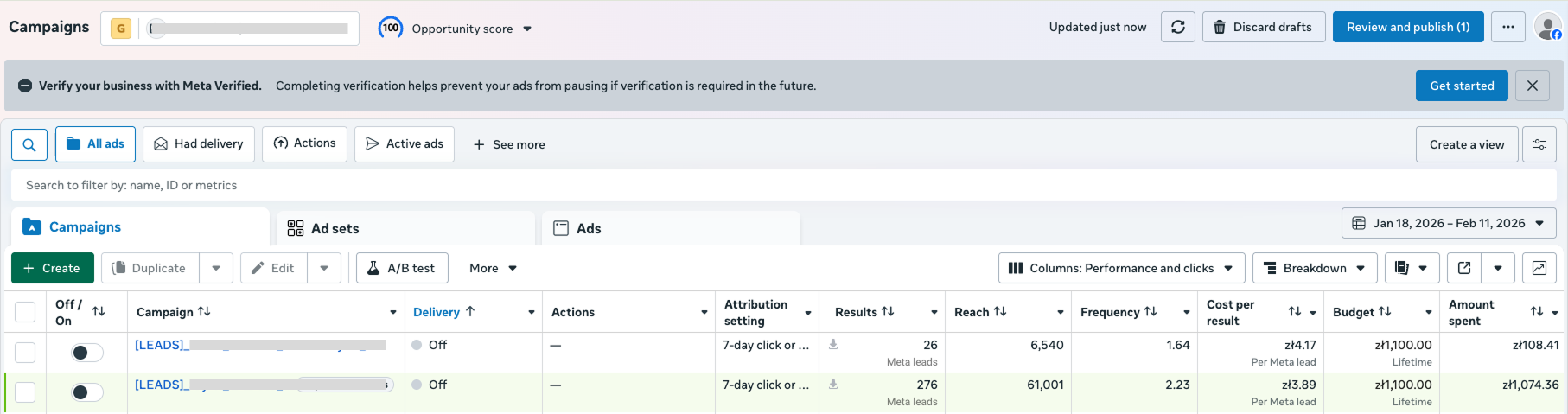Screen dimensions: 1568x414
Task: Open the filter settings sliders icon
Action: point(1539,144)
